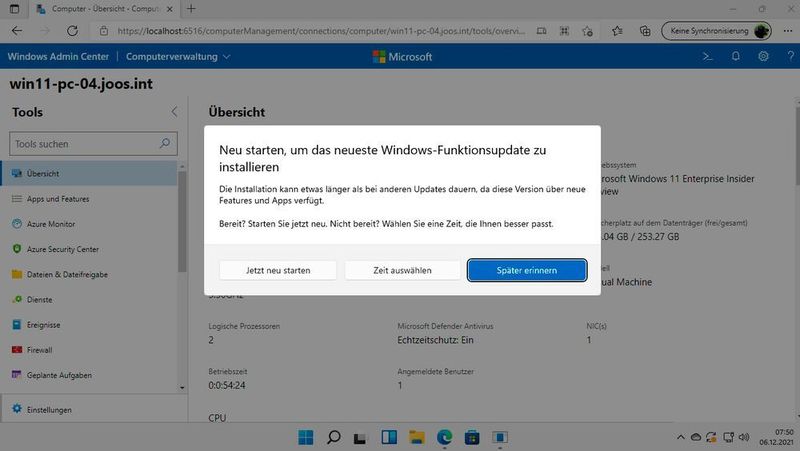Expand Computerverwaltung dropdown
Image resolution: width=800 pixels, height=451 pixels.
pos(178,57)
